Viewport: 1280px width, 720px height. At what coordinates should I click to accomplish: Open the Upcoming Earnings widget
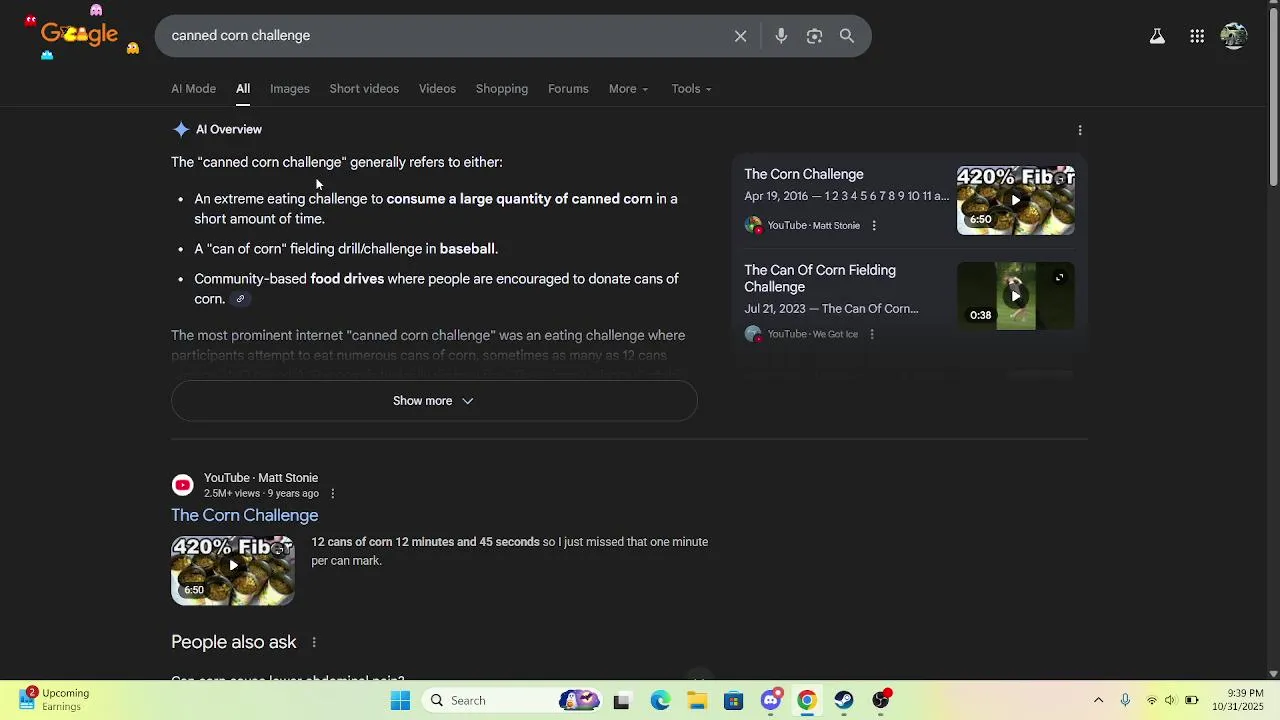click(x=56, y=700)
